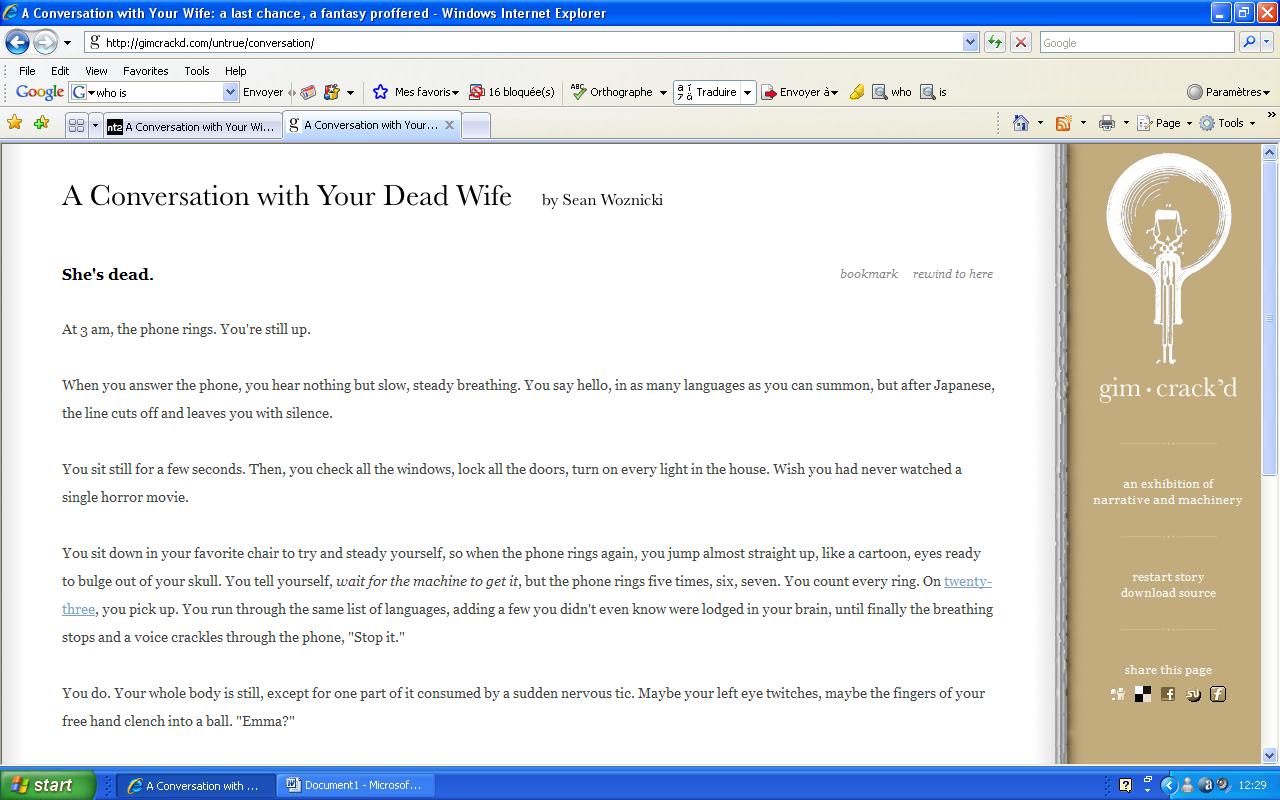
Task: Open the File menu
Action: tap(27, 71)
